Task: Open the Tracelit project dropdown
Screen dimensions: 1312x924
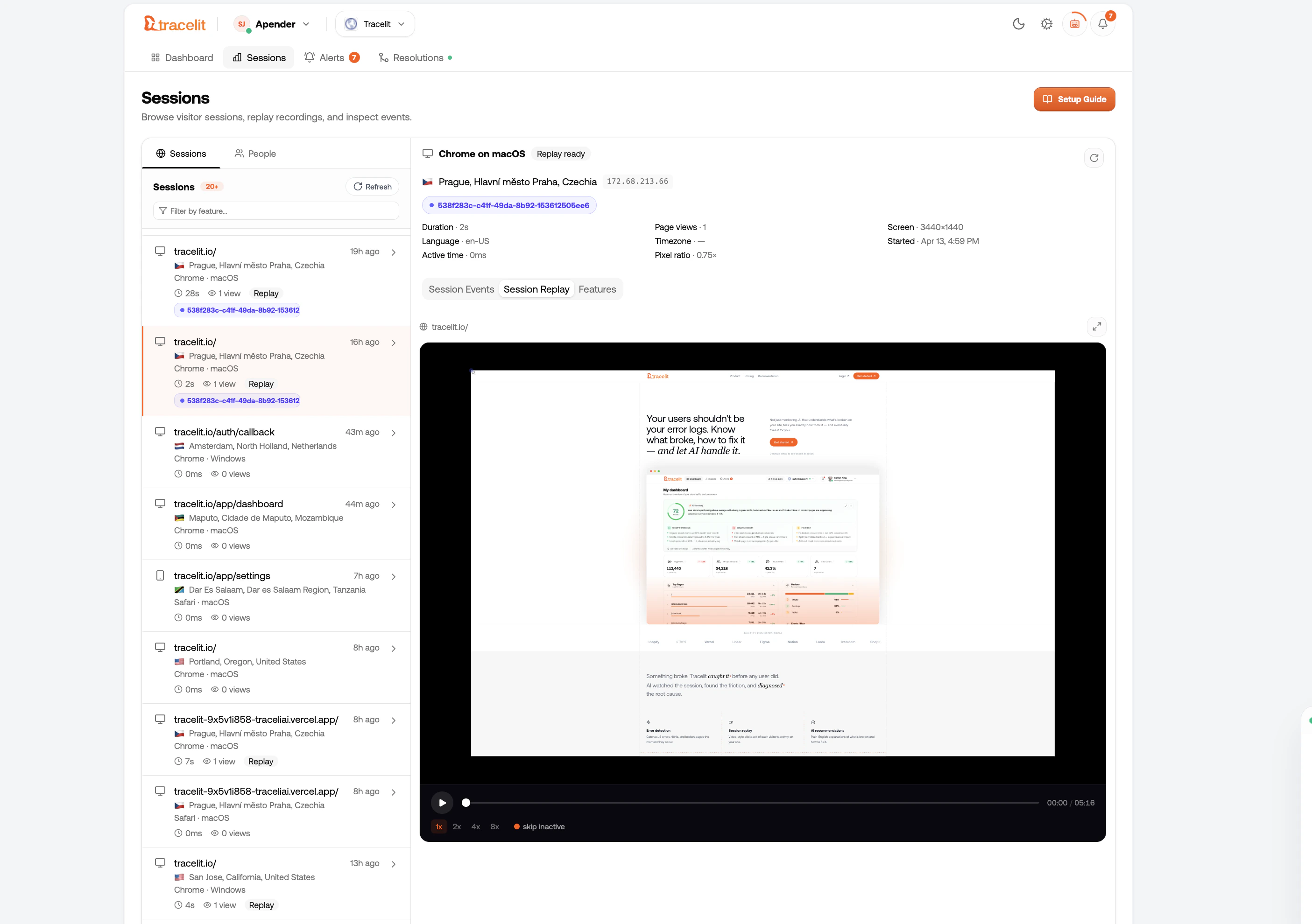Action: pyautogui.click(x=375, y=24)
